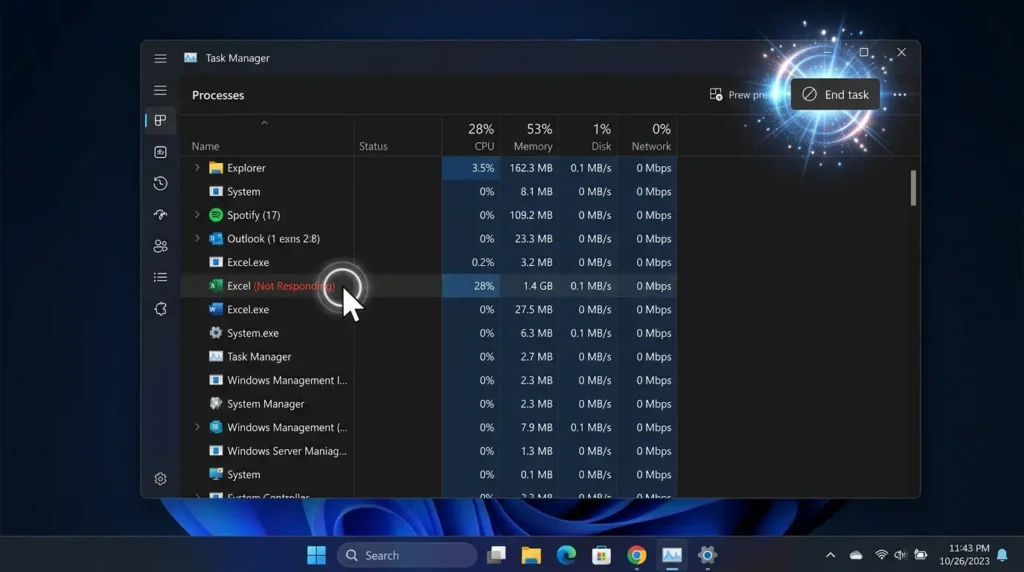The width and height of the screenshot is (1024, 572).
Task: Select the Windows Management I... row
Action: (x=428, y=380)
